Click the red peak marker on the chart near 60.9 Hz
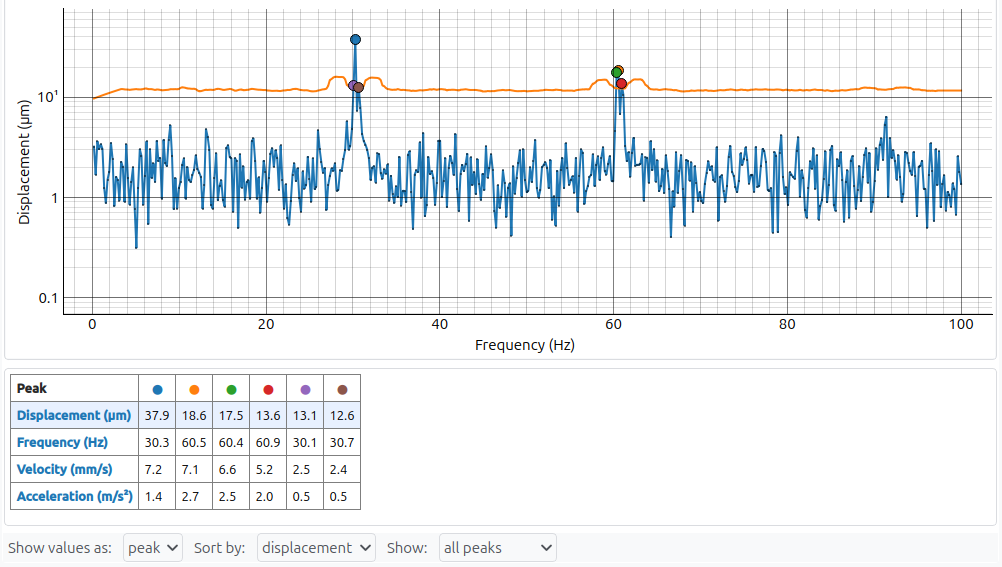Image resolution: width=1002 pixels, height=567 pixels. coord(621,84)
